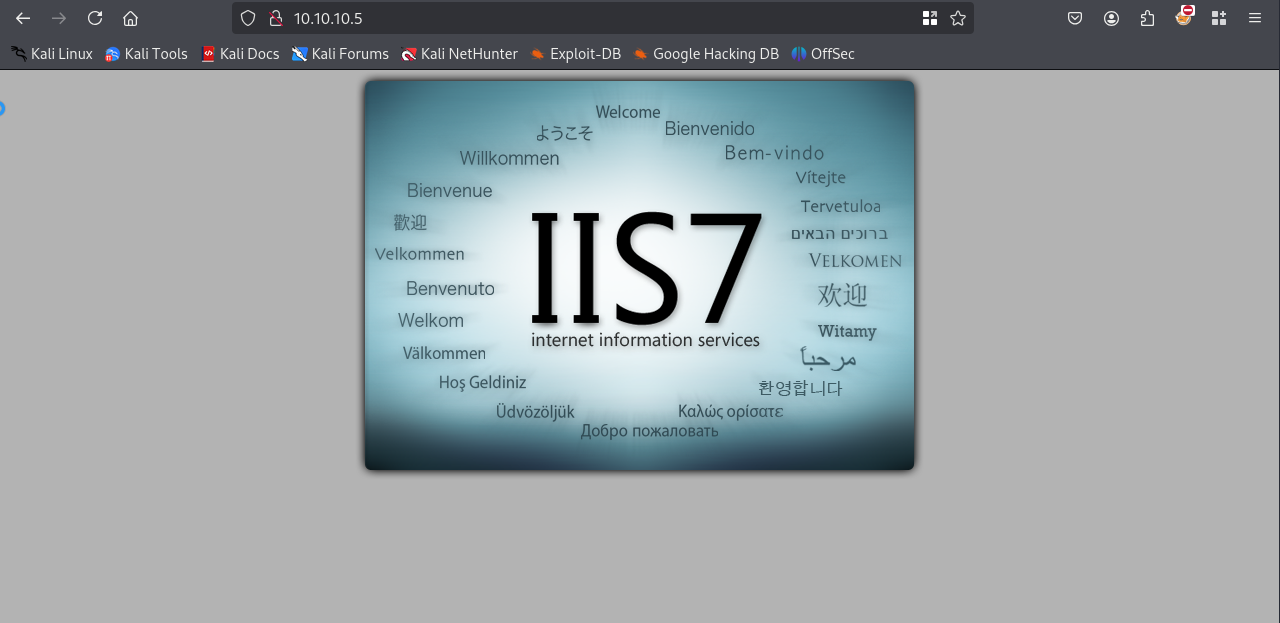Go back to the previous page

click(x=23, y=18)
